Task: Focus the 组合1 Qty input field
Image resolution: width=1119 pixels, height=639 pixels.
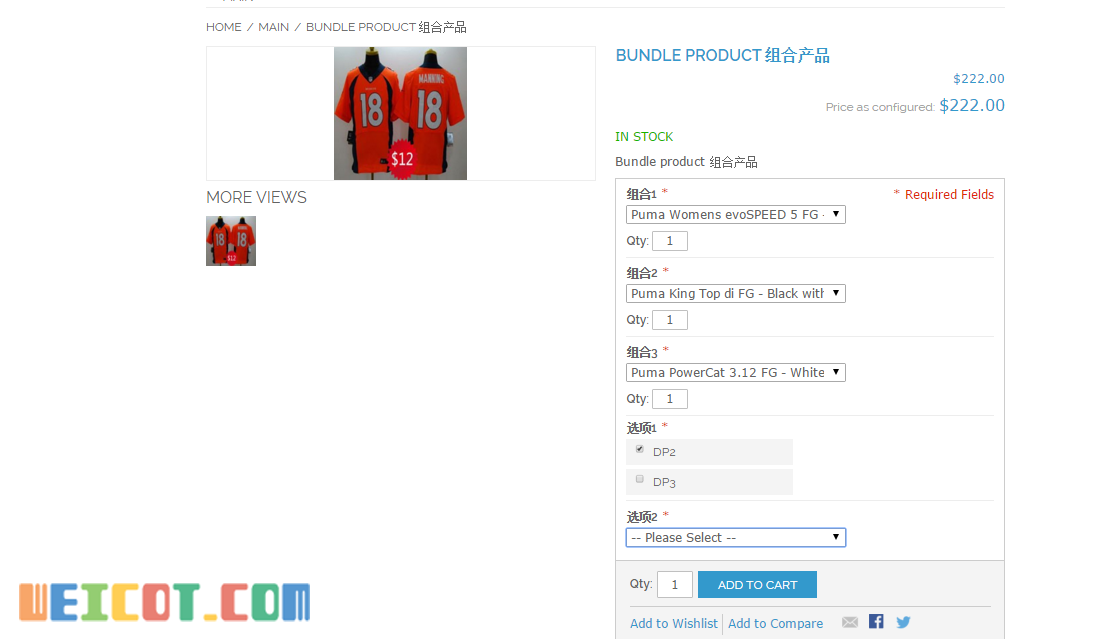Action: 670,241
